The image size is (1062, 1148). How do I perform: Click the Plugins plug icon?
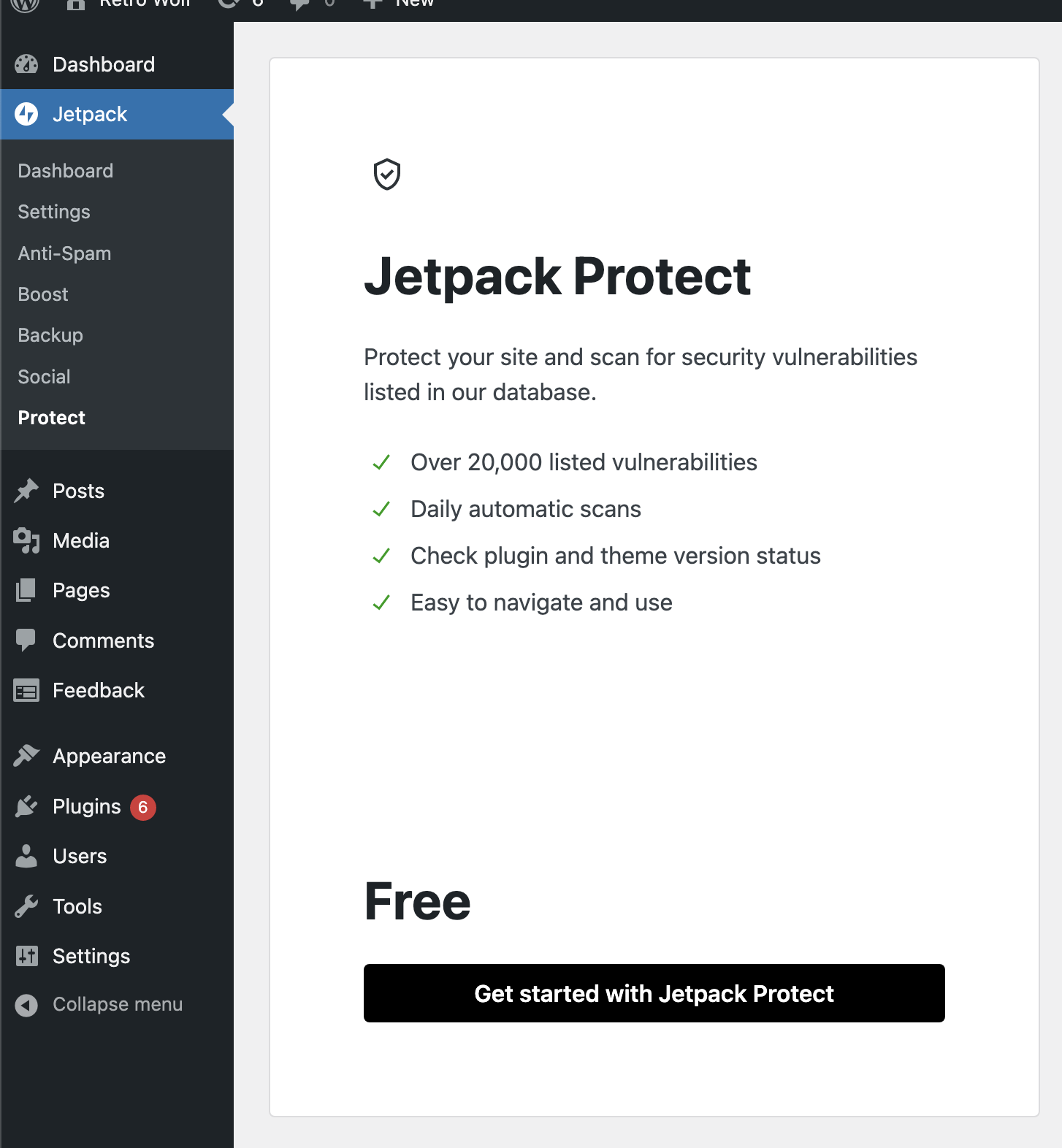coord(26,806)
